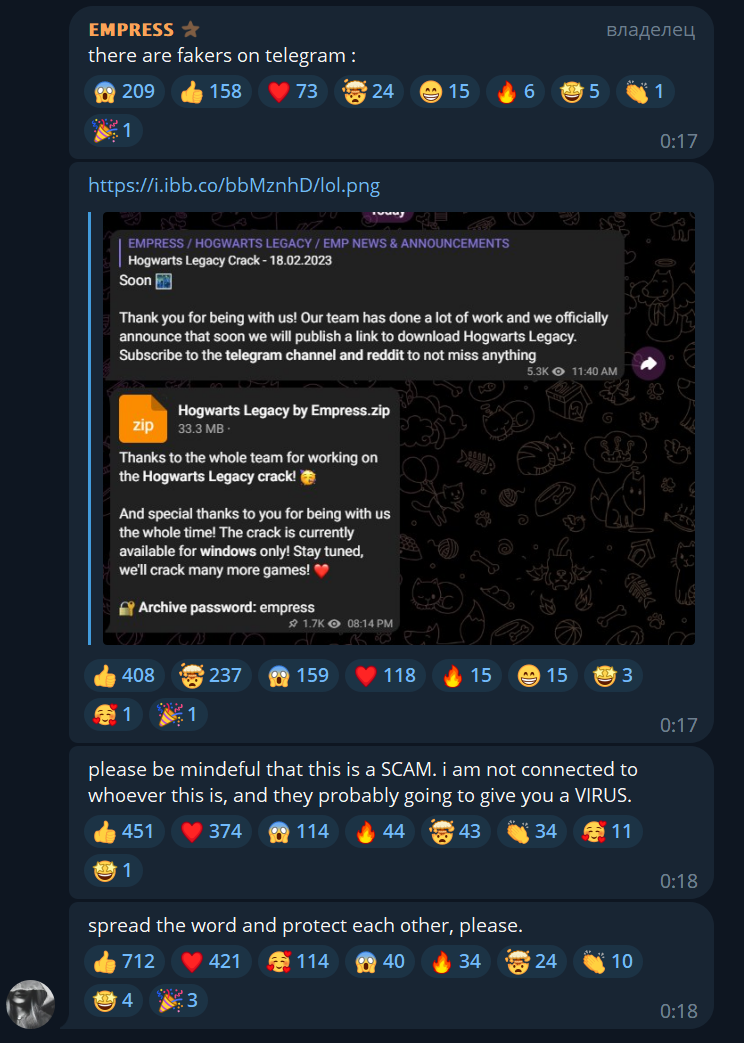Screen dimensions: 744x1043
Task: Click the fire reaction showing 6
Action: click(516, 91)
